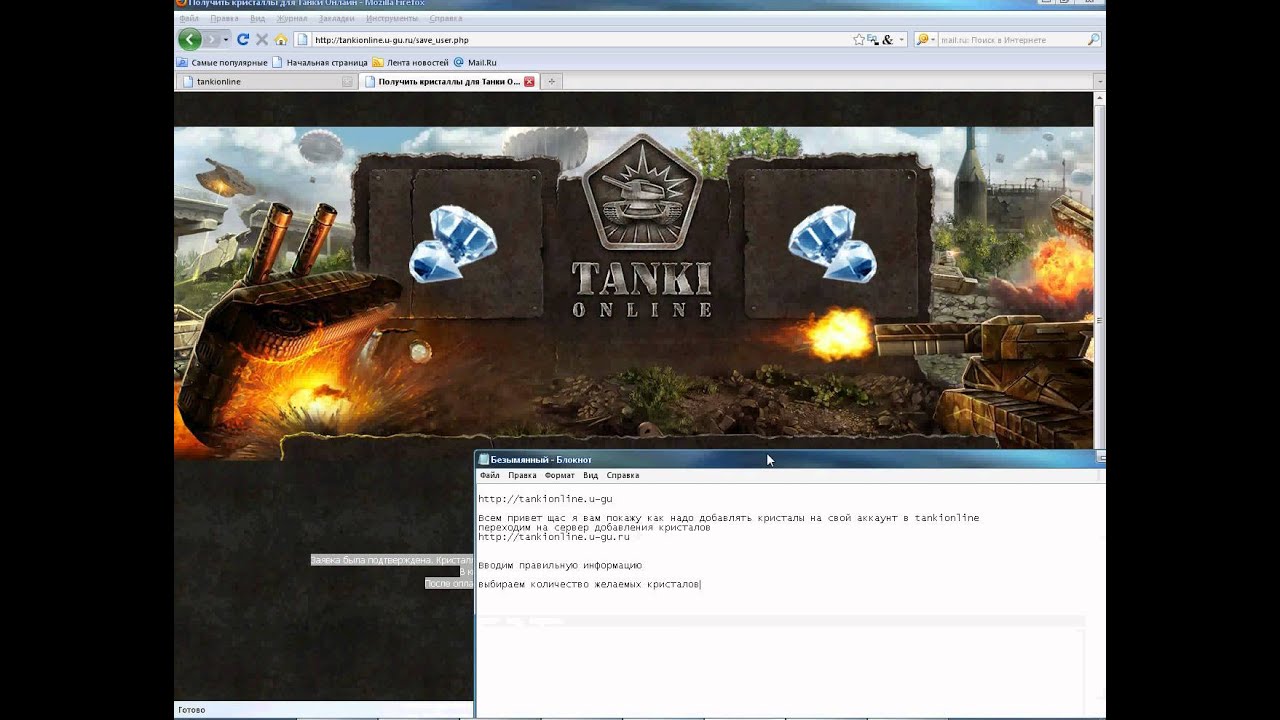Click the mail.ru search input field

(x=1011, y=40)
